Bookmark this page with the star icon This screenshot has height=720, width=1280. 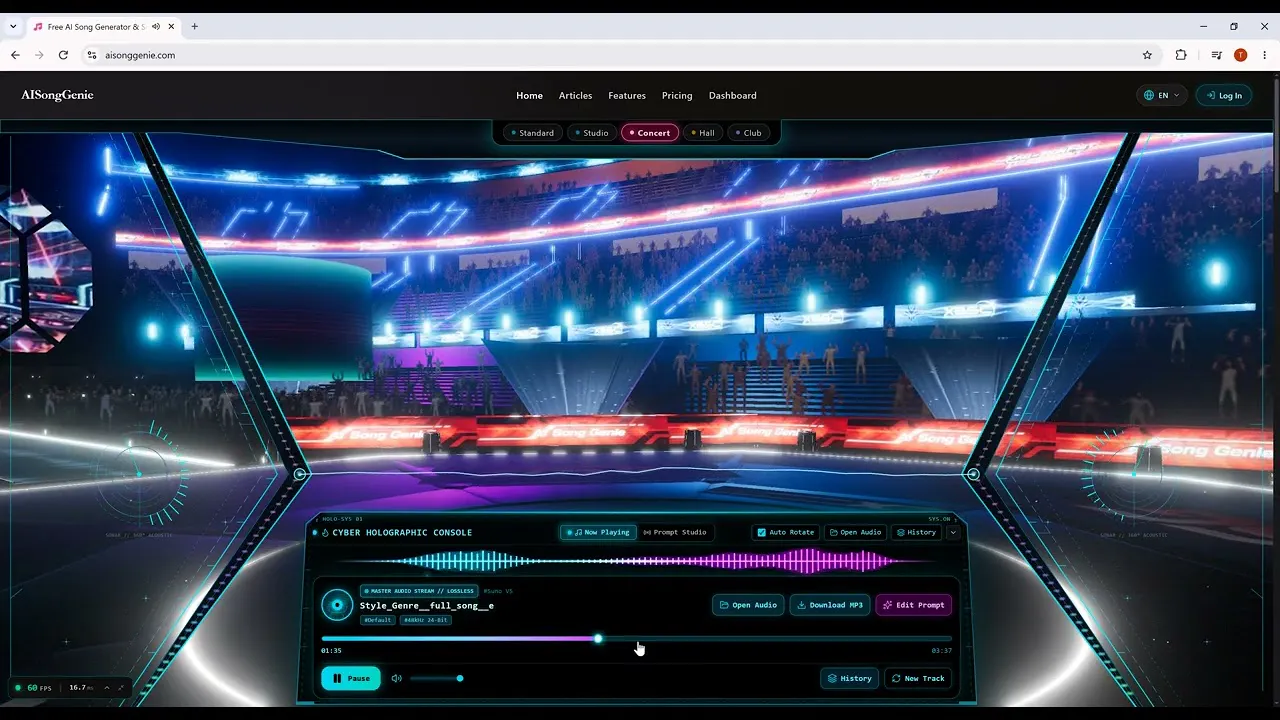coord(1147,55)
